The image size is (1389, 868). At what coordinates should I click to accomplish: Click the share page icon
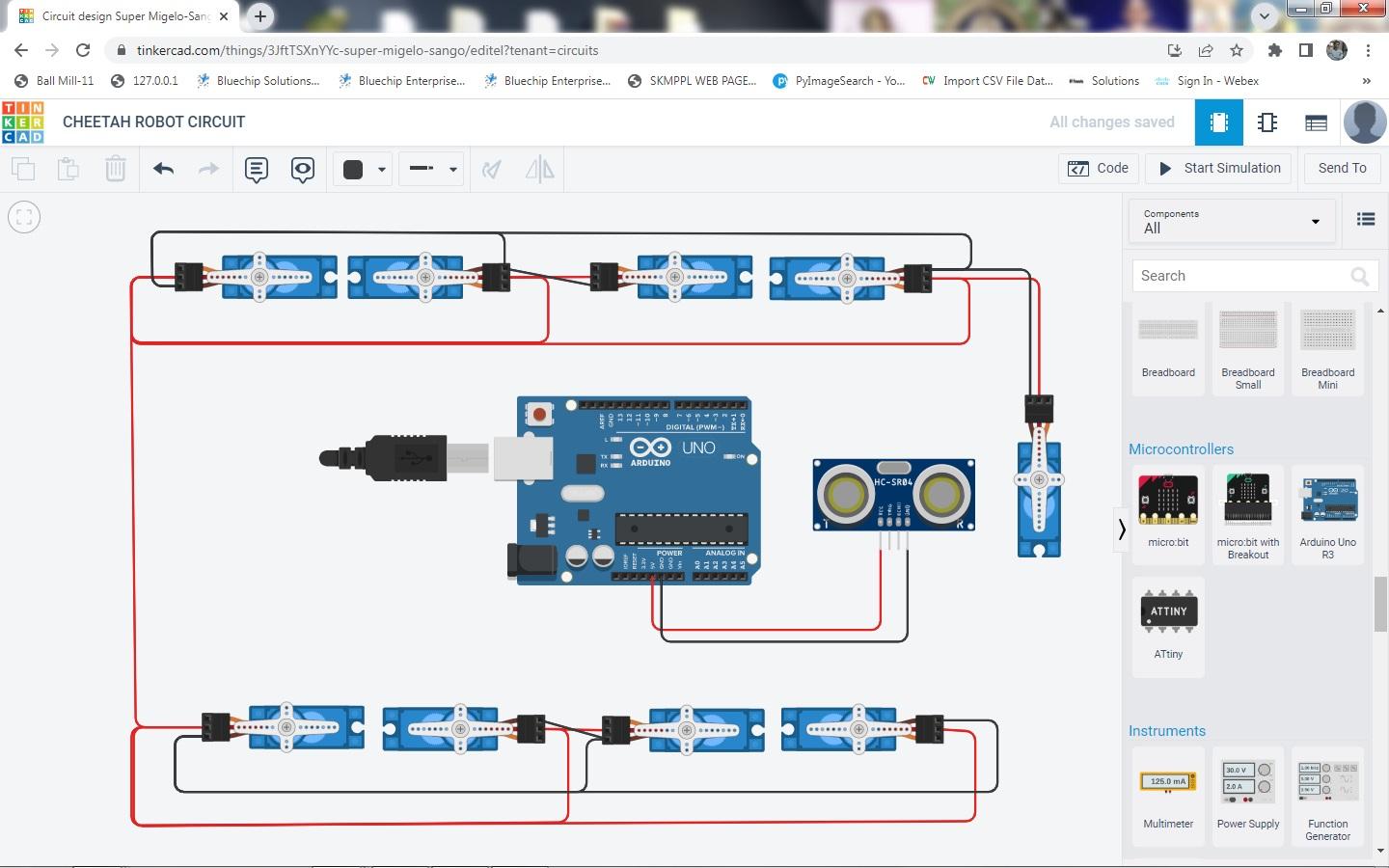tap(1206, 50)
